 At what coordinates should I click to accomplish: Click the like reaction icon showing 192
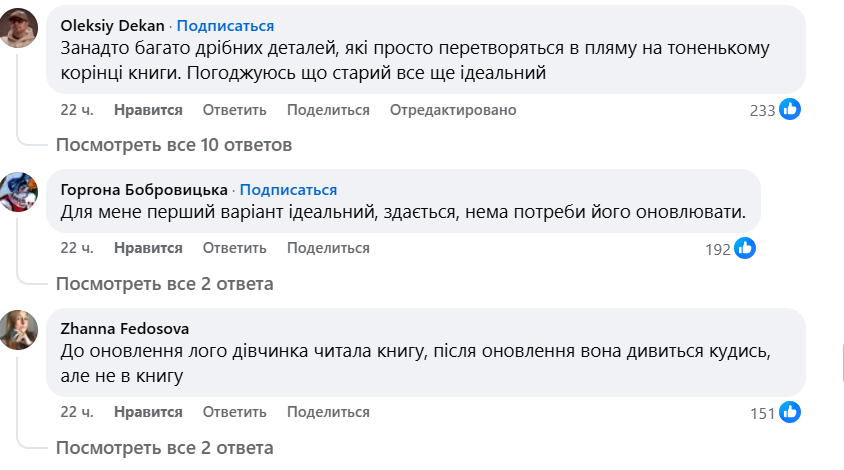[x=745, y=248]
